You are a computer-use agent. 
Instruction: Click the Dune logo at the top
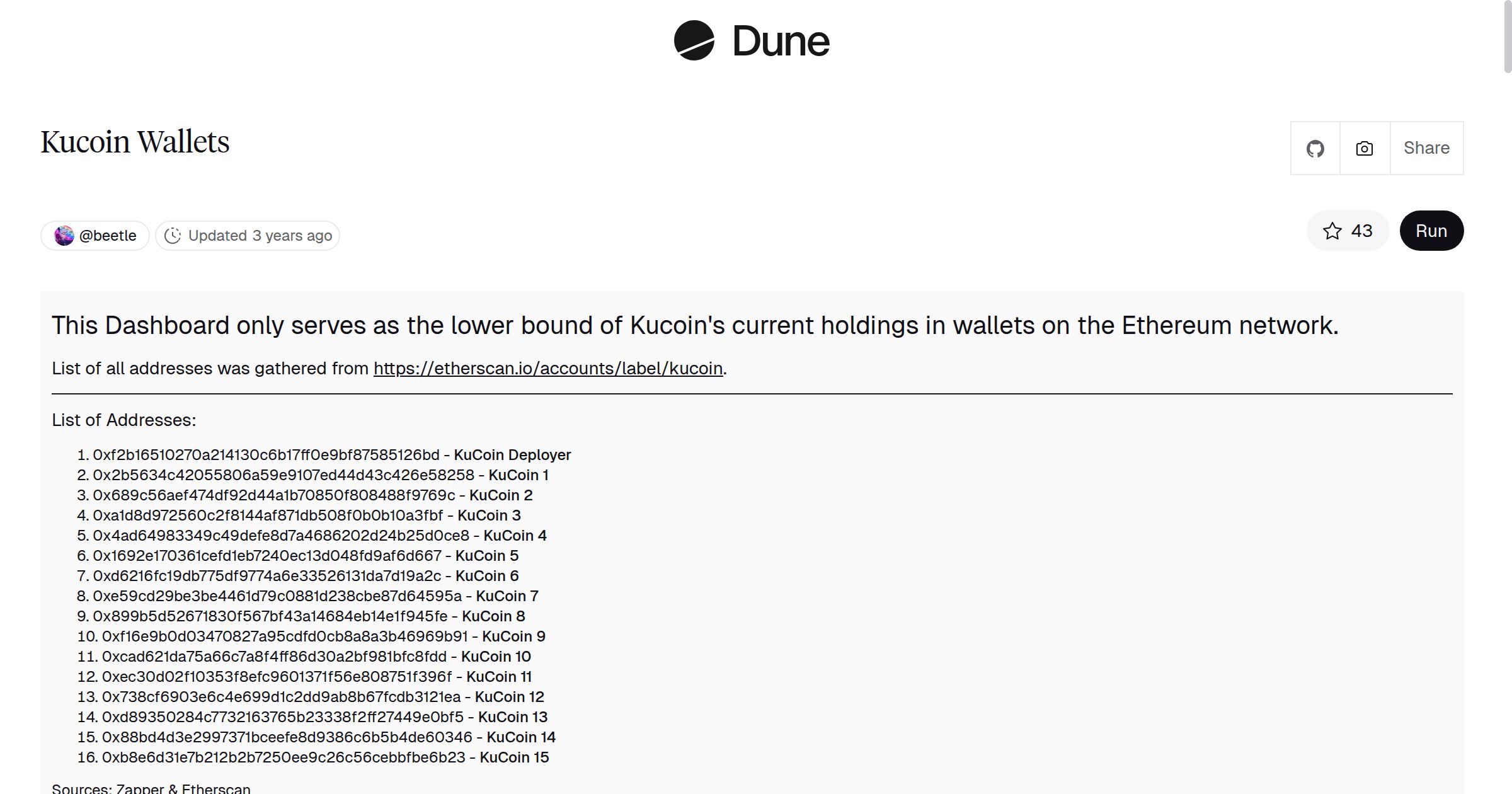click(x=751, y=41)
